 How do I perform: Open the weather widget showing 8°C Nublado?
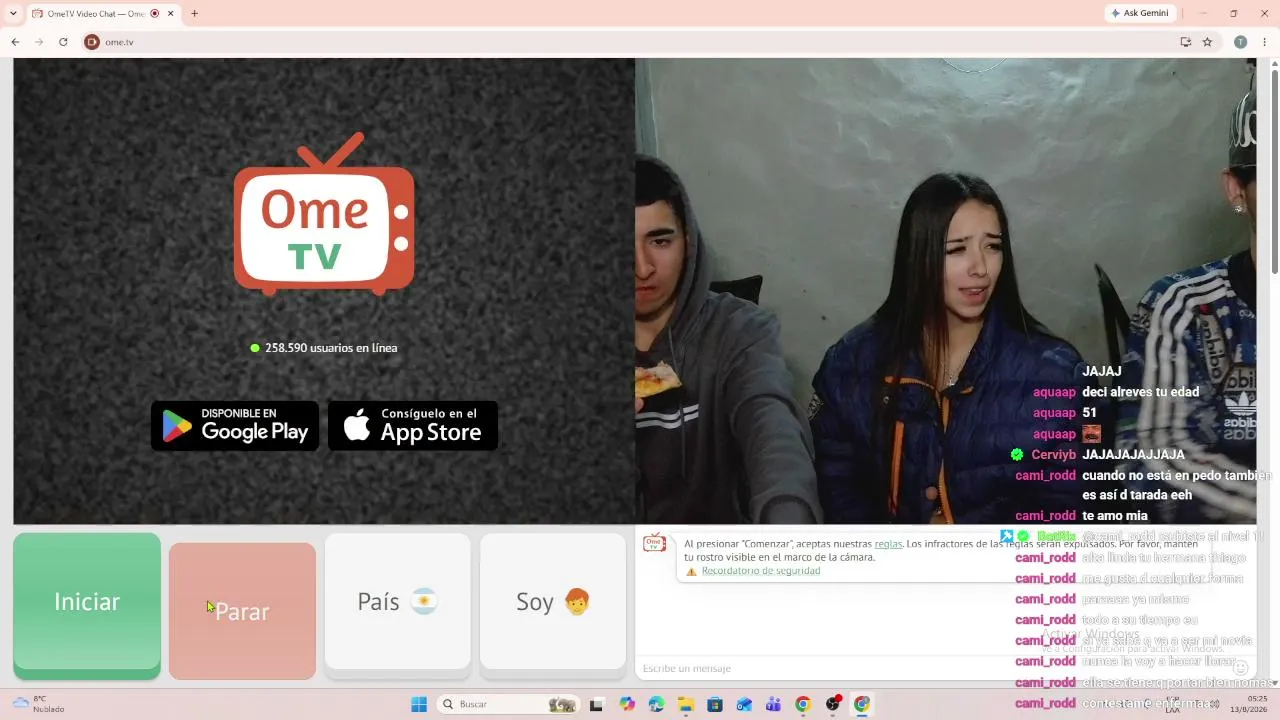pos(38,704)
